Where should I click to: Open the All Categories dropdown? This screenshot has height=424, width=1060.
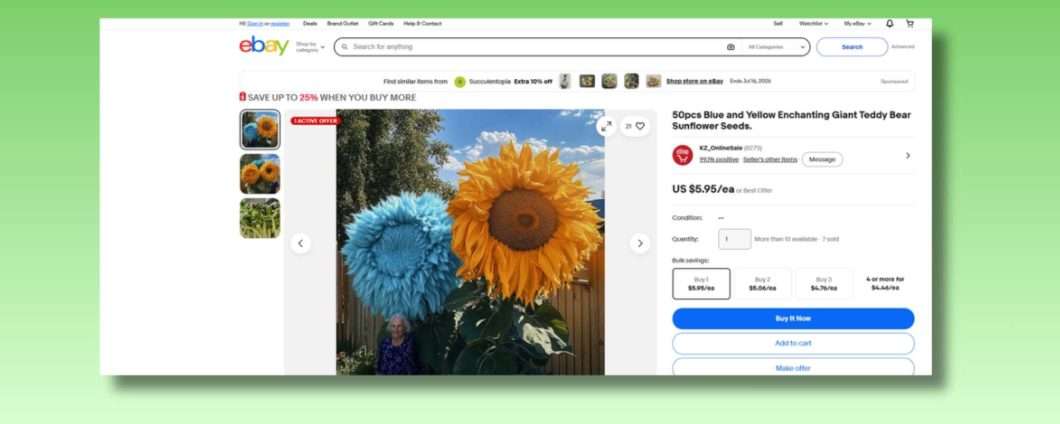point(777,47)
